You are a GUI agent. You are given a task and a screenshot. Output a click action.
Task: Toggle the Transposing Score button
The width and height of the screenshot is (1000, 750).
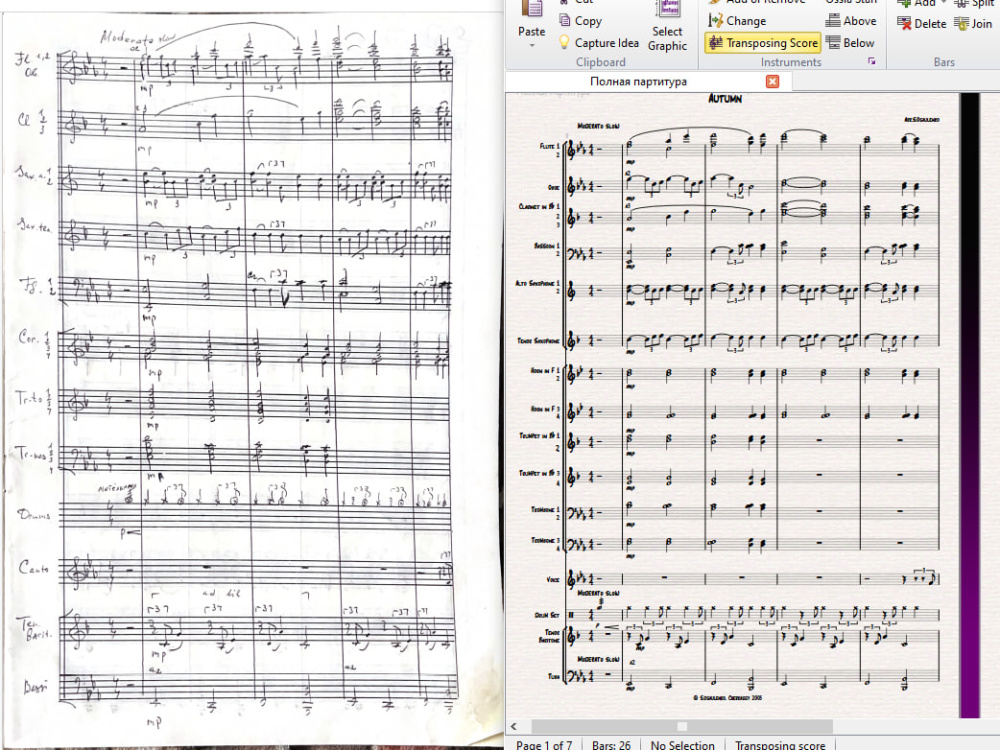coord(763,43)
